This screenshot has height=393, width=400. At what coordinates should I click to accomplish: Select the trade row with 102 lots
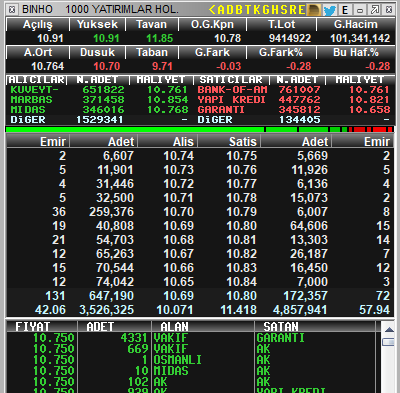[191, 382]
